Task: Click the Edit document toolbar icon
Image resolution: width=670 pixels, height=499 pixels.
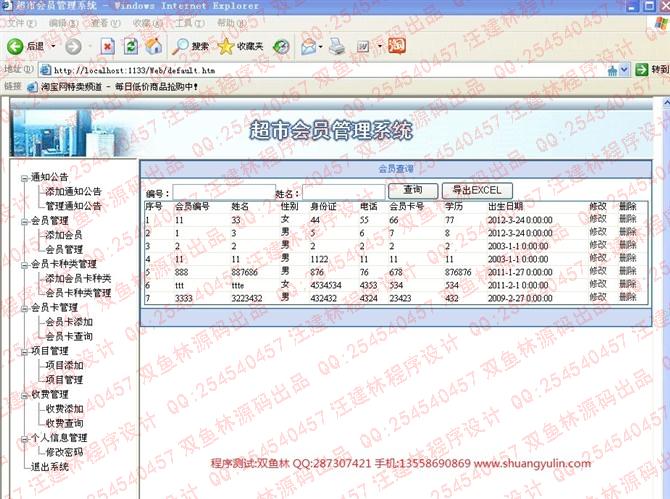Action: (363, 46)
